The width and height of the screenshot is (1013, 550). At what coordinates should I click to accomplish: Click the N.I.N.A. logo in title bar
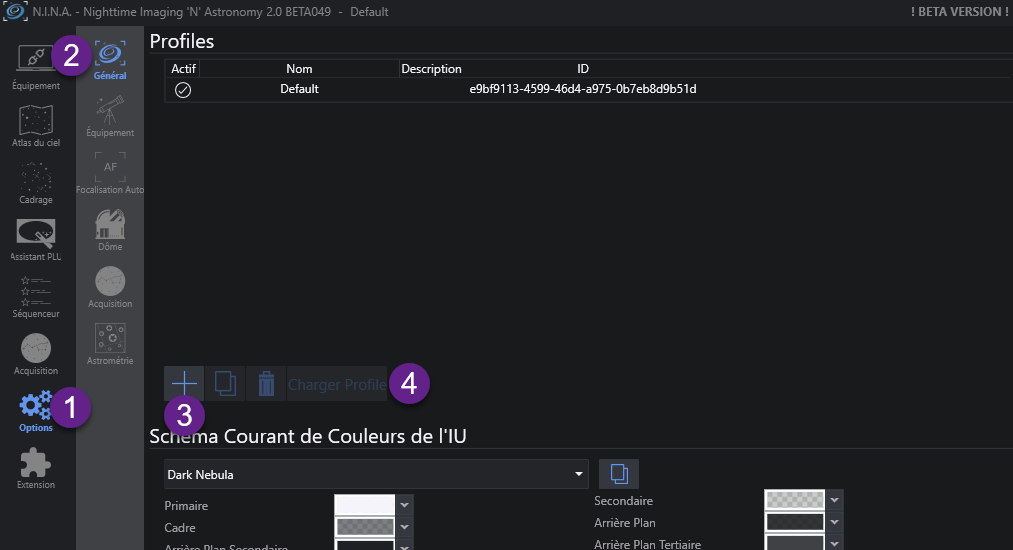(x=15, y=12)
